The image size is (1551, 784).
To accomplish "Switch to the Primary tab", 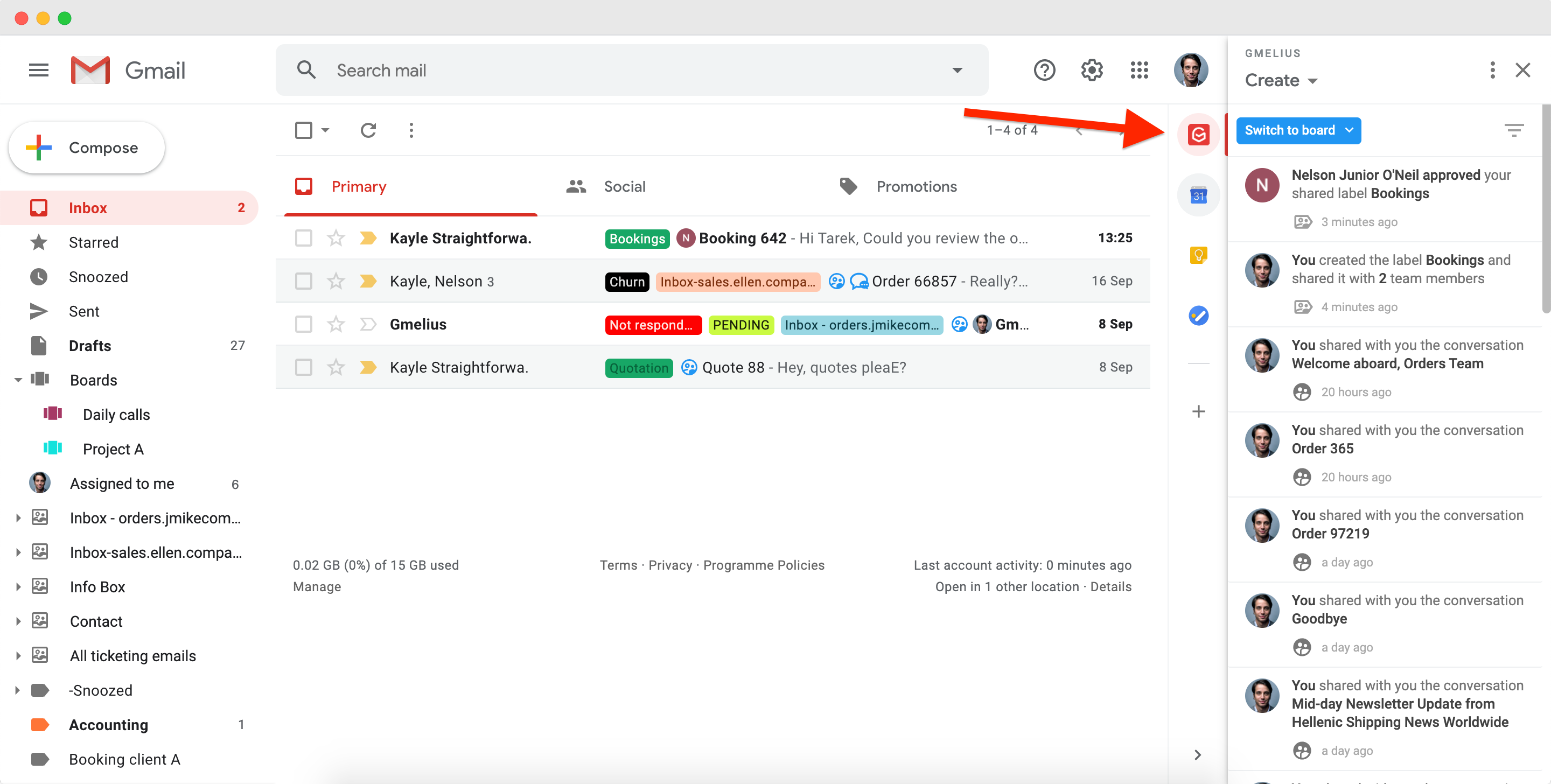I will 410,187.
